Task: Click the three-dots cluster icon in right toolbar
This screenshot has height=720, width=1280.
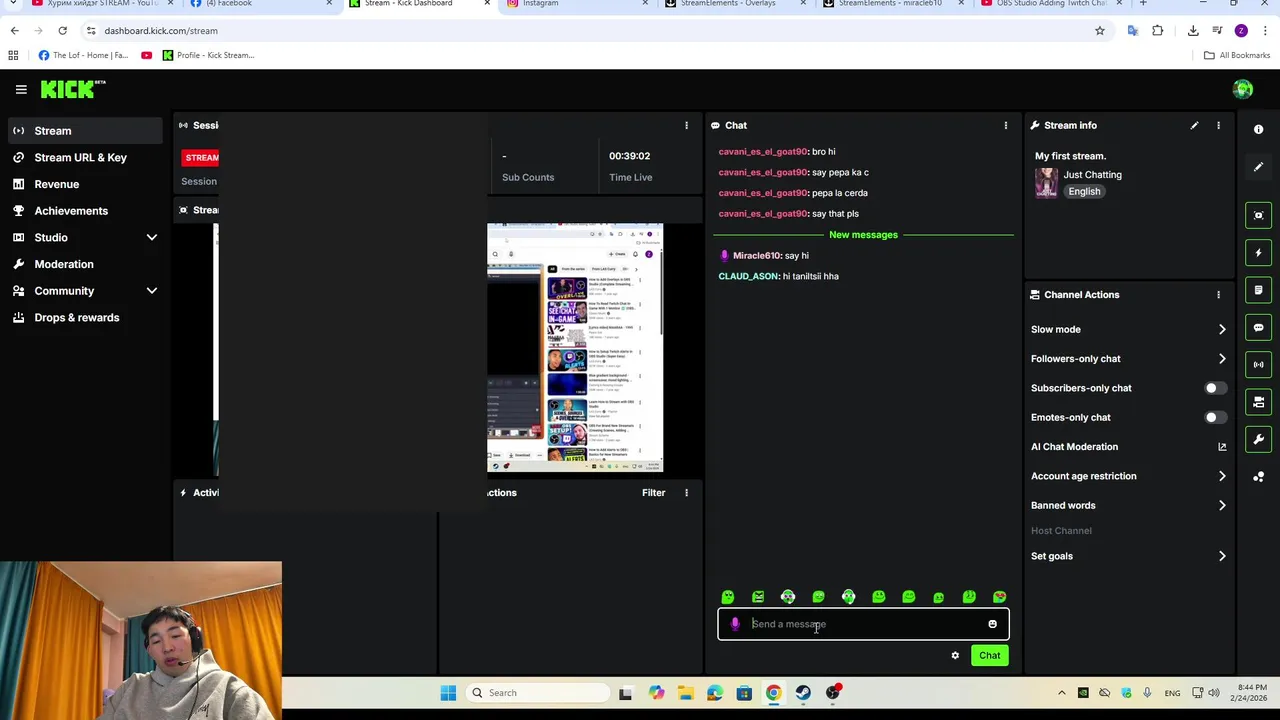Action: point(1258,477)
